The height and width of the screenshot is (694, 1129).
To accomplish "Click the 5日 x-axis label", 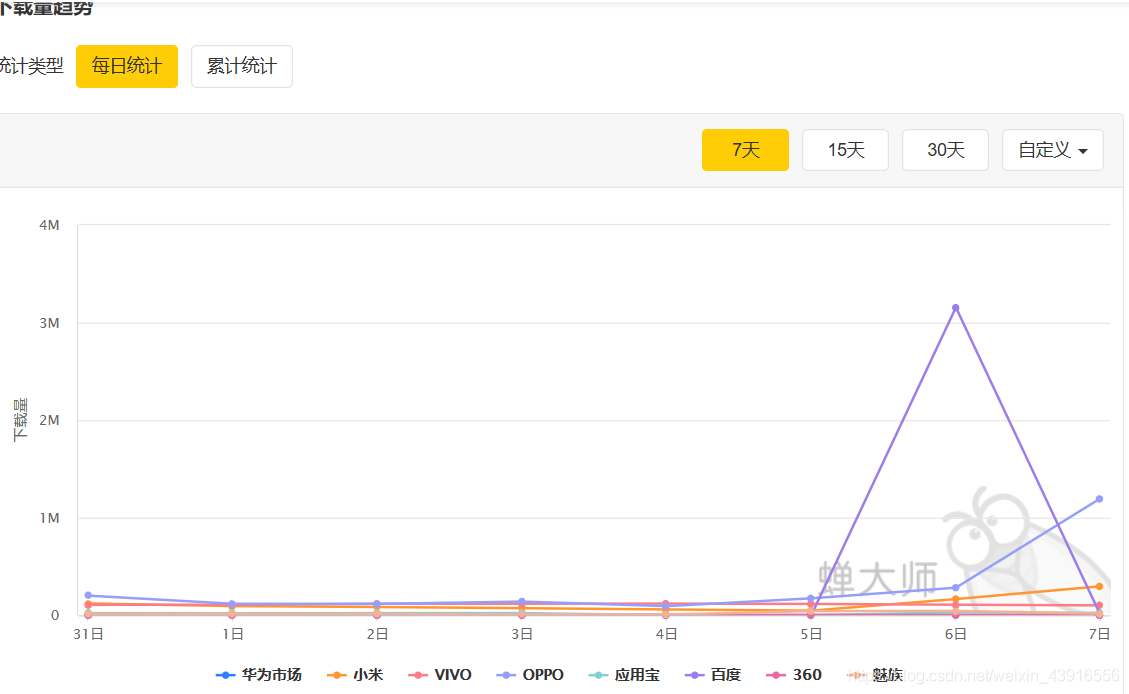I will [x=811, y=634].
